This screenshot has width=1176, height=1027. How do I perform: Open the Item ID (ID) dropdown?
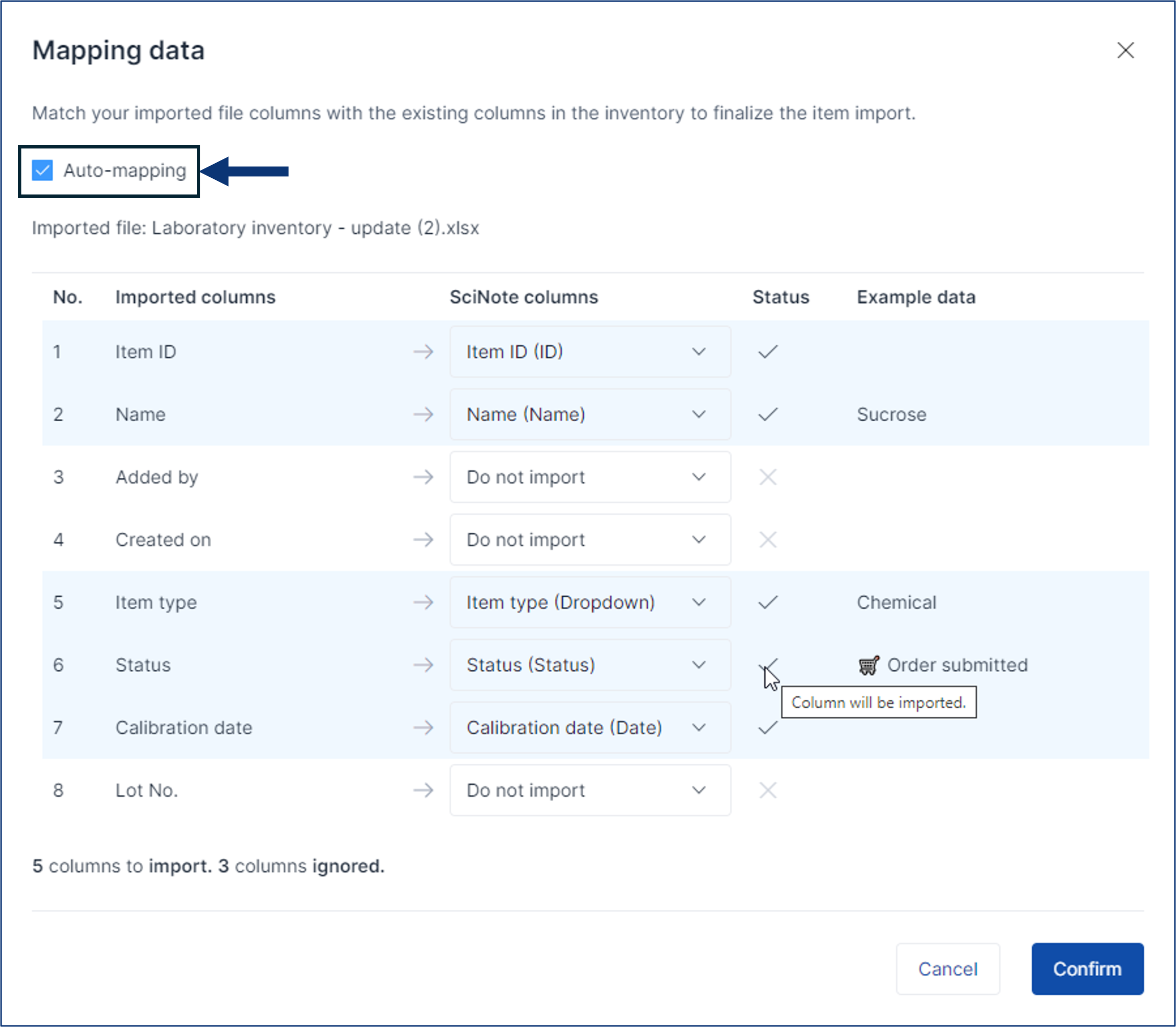click(589, 352)
